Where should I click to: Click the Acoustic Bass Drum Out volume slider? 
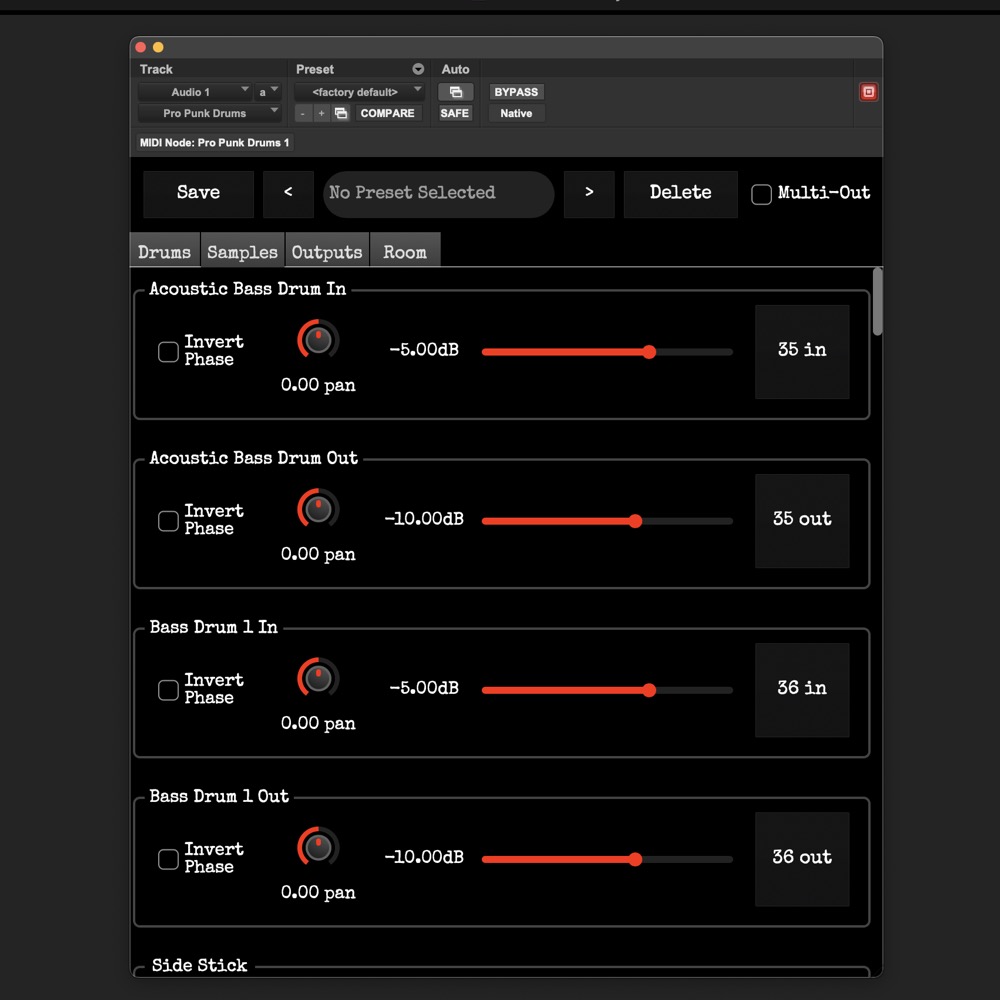coord(607,521)
